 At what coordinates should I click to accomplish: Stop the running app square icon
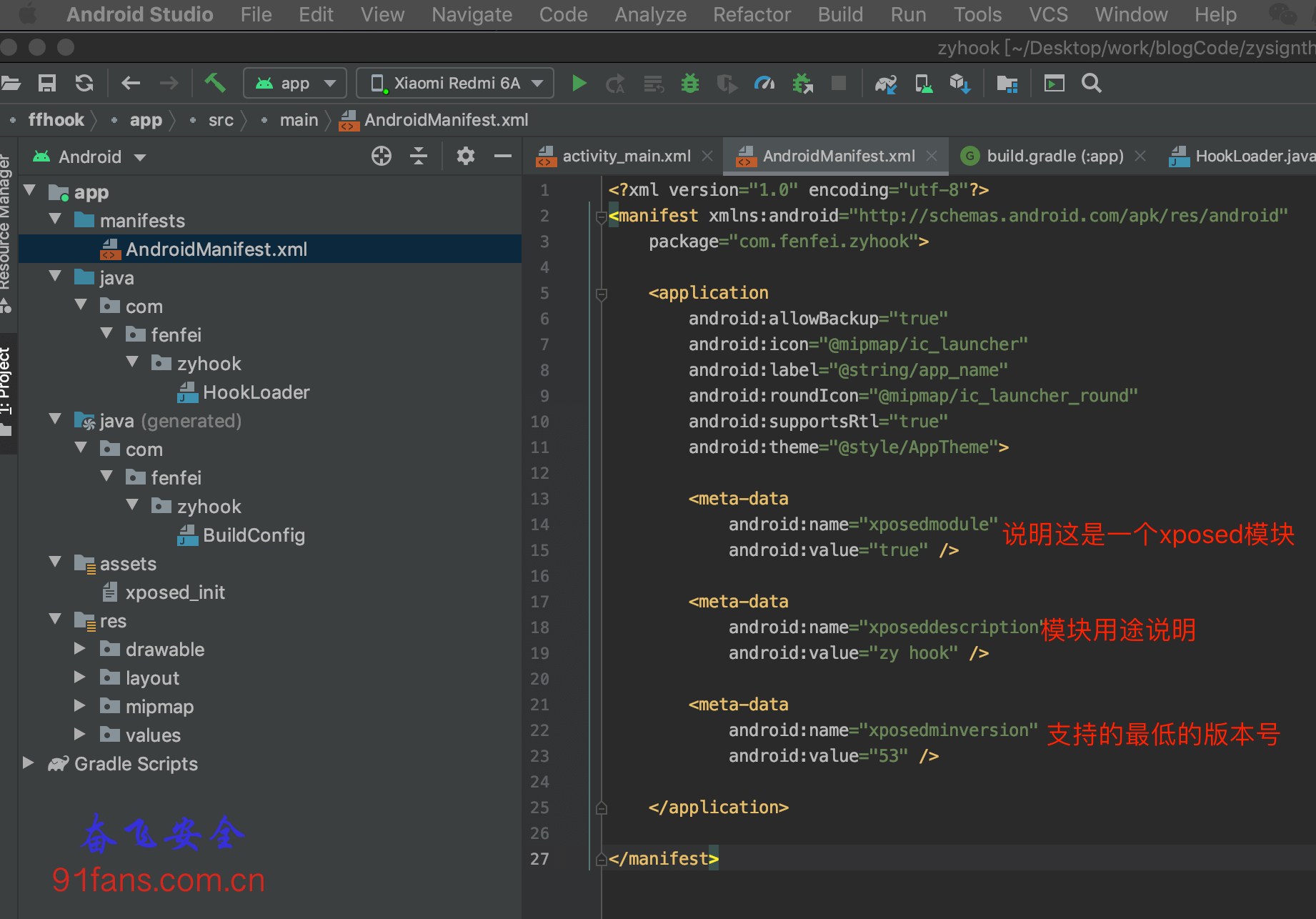[839, 84]
